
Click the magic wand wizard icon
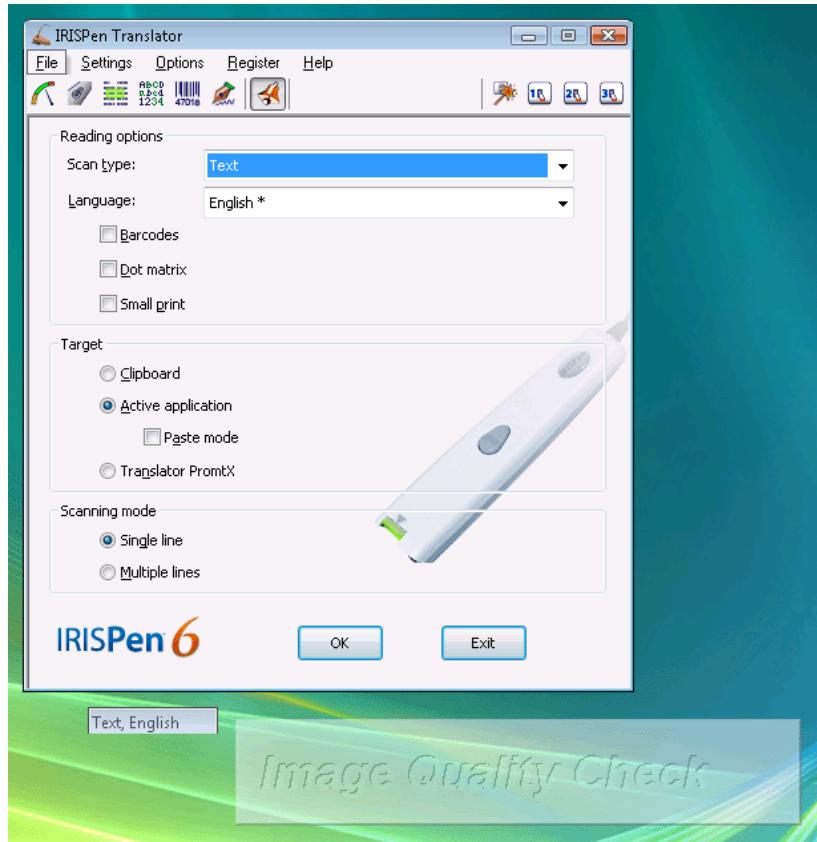coord(504,94)
